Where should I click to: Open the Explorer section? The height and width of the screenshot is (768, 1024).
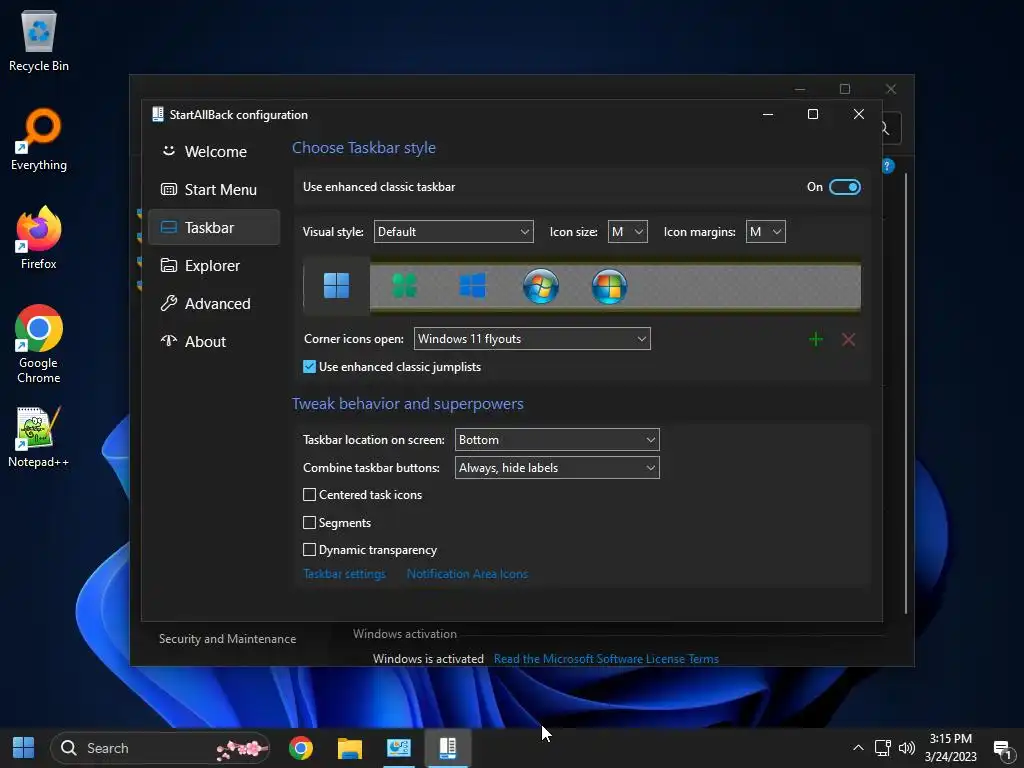(x=214, y=265)
